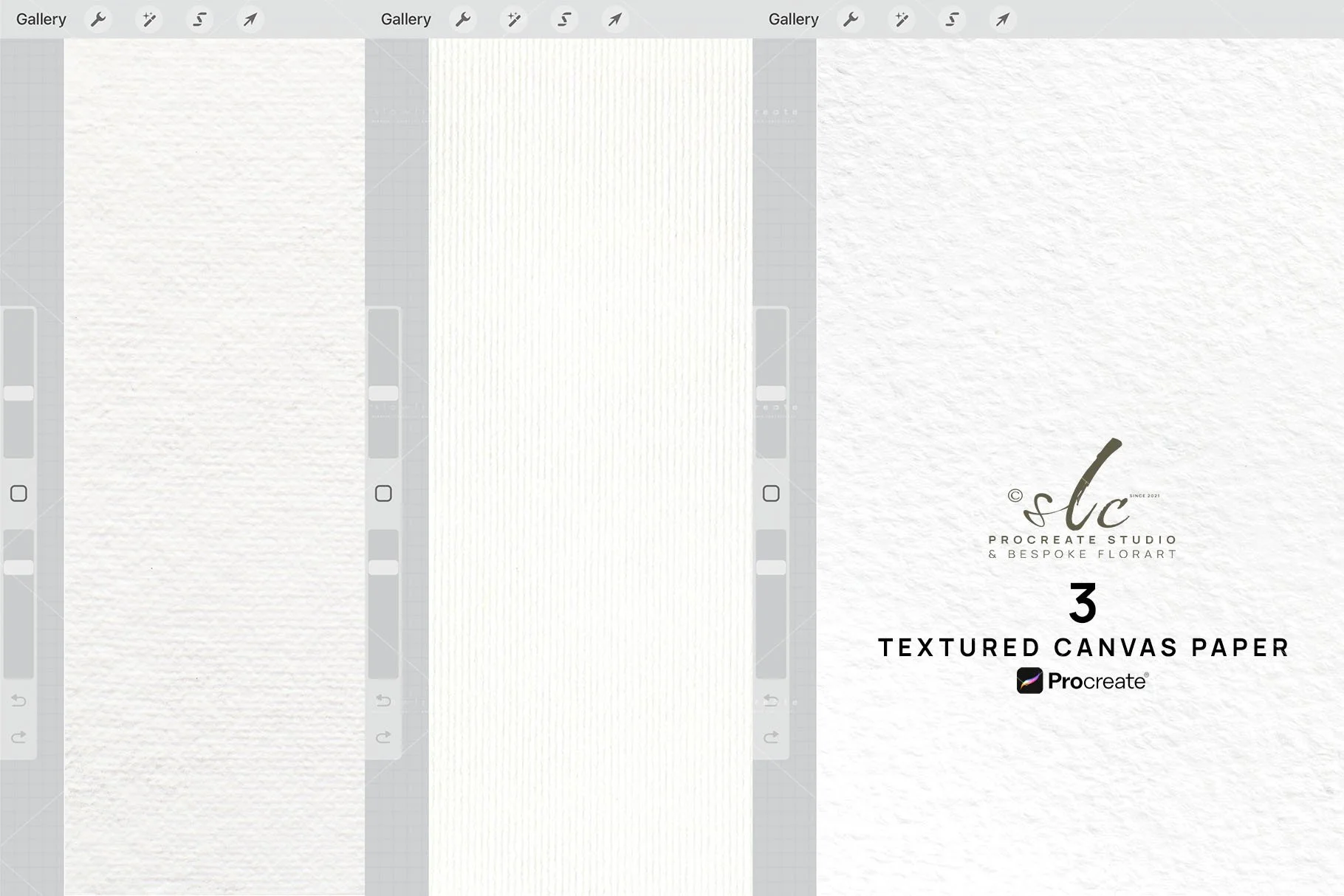Activate the Transform arrow on the rightmost canvas
The width and height of the screenshot is (1344, 896).
click(x=1001, y=19)
